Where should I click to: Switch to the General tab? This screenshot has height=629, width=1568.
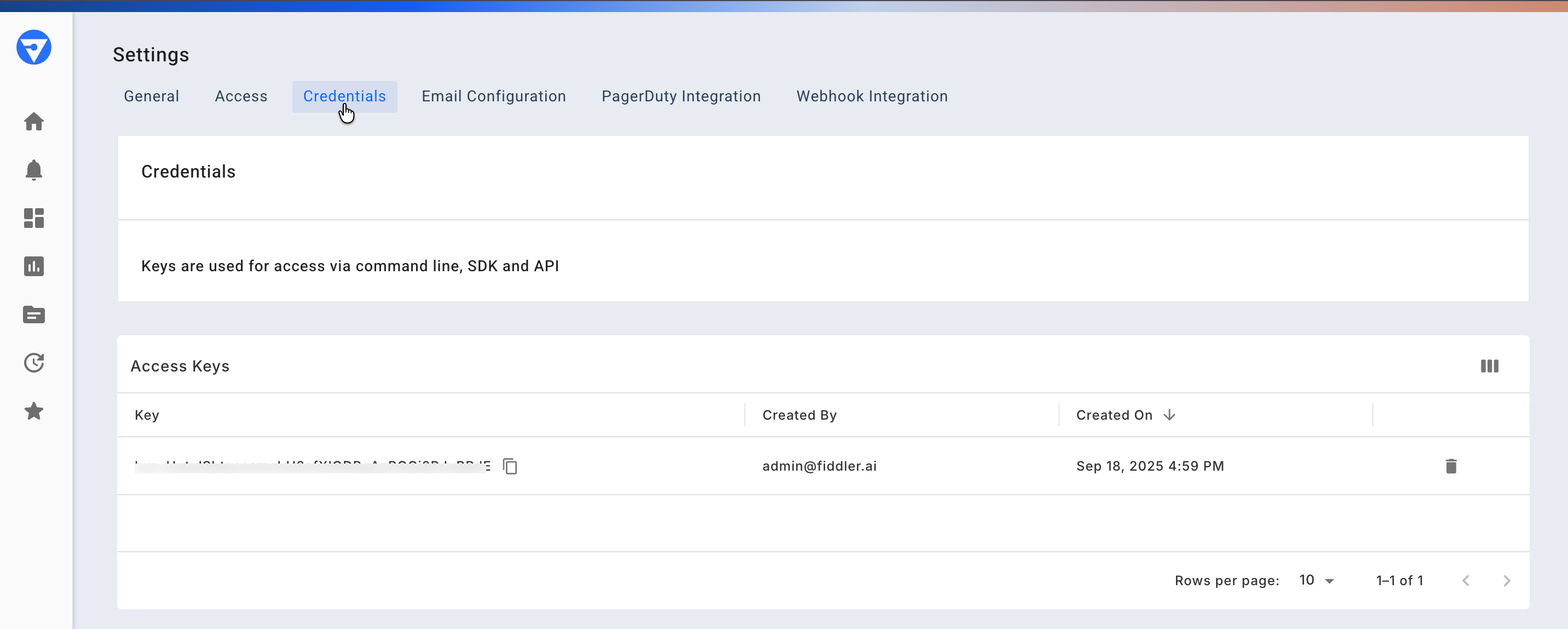[151, 96]
